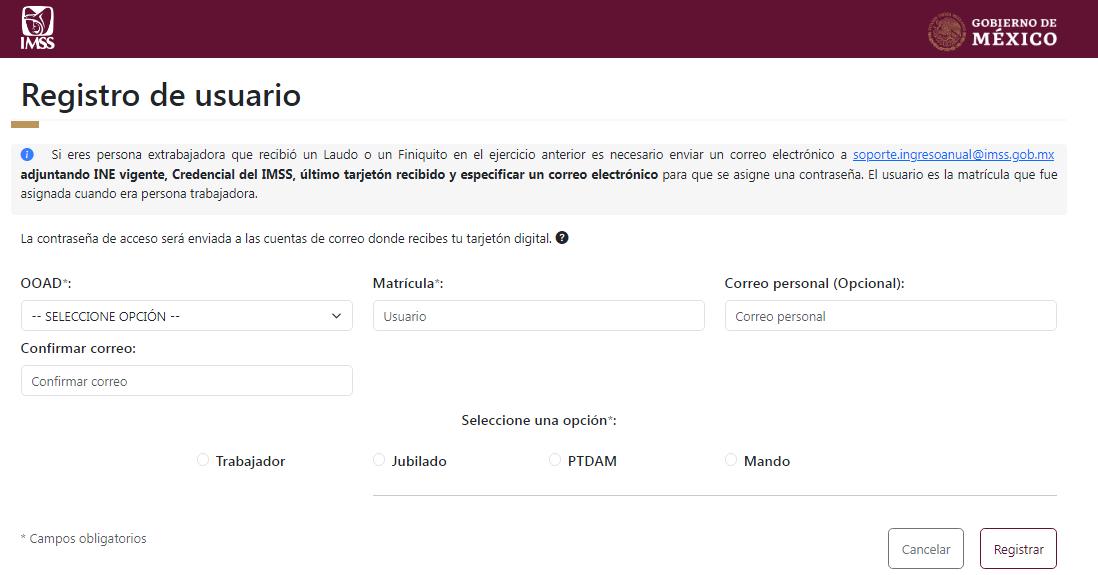Click the Correo personal (Opcional) label

(814, 284)
